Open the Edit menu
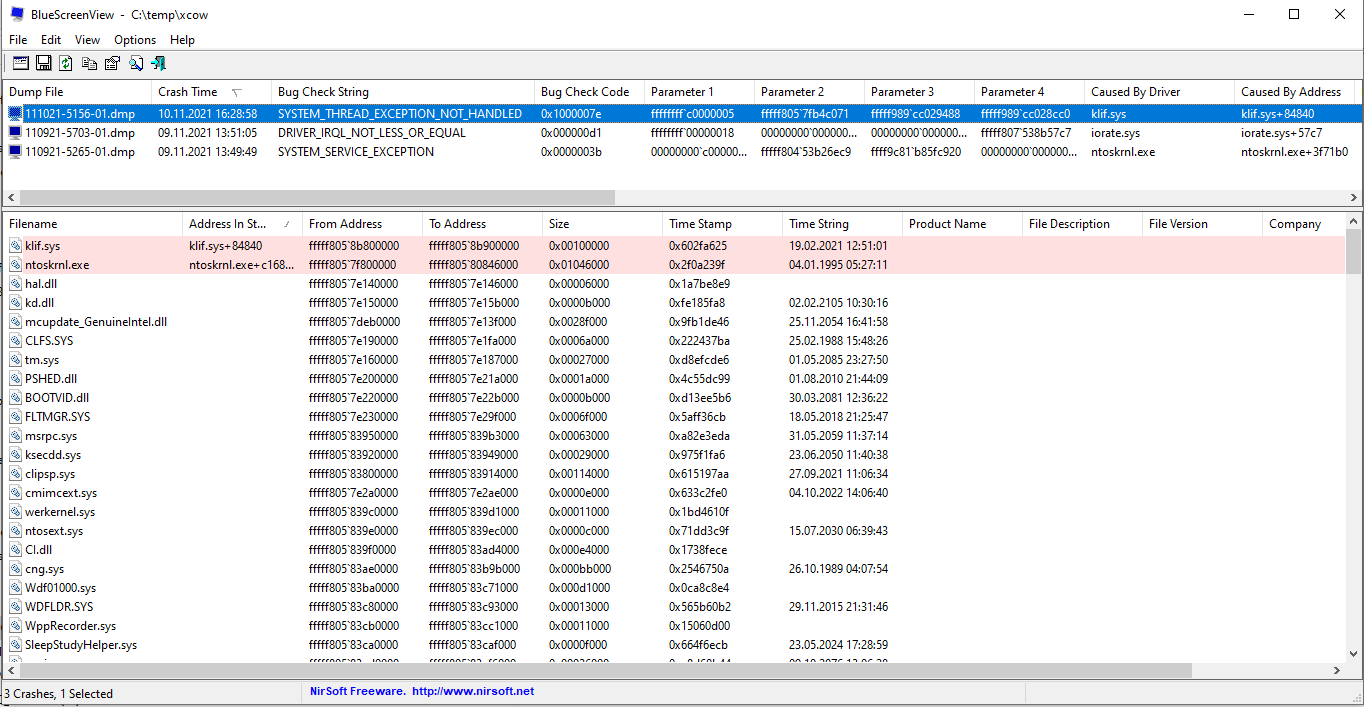This screenshot has width=1364, height=707. click(51, 40)
